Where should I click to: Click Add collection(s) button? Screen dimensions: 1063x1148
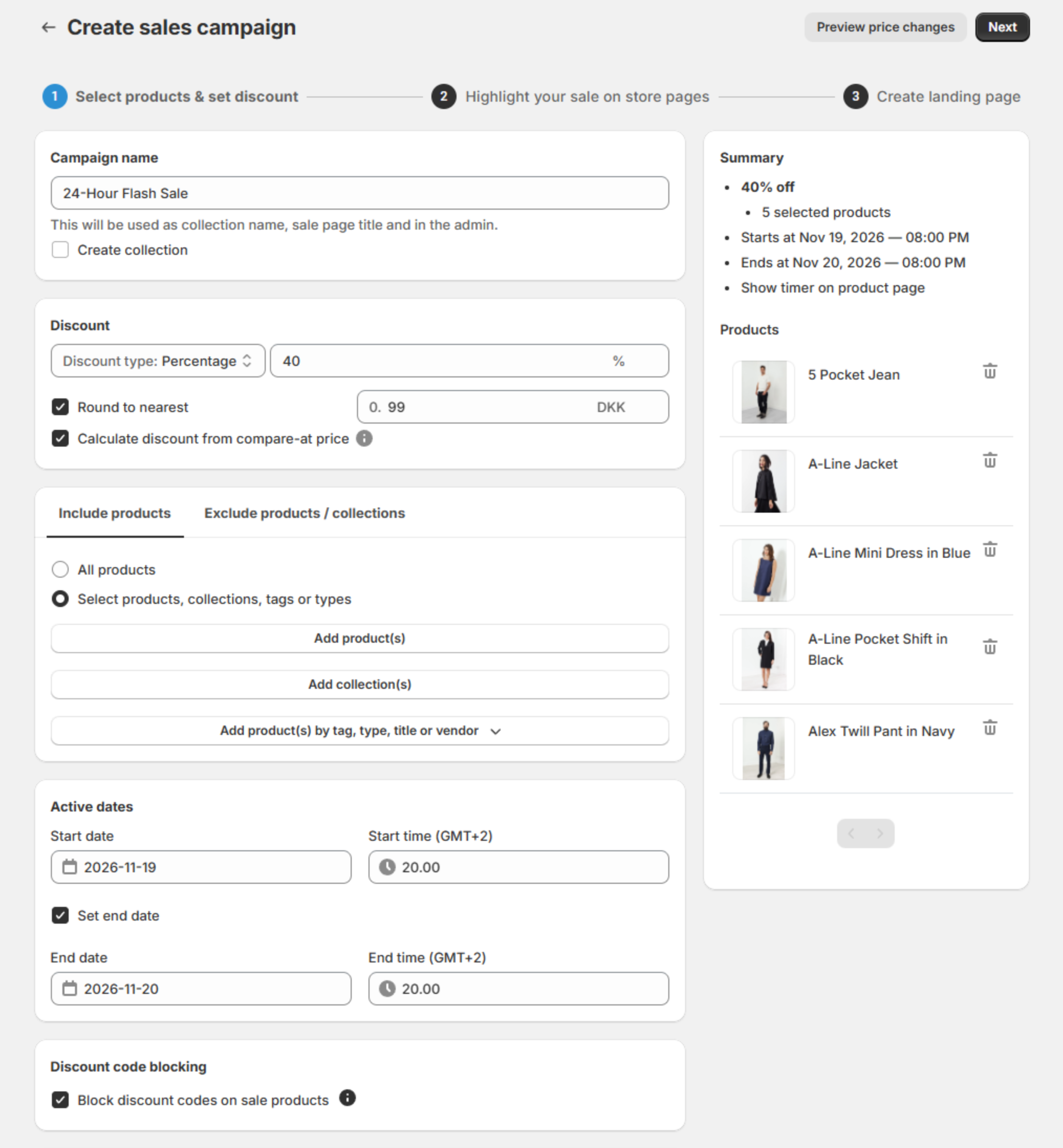[x=360, y=685]
